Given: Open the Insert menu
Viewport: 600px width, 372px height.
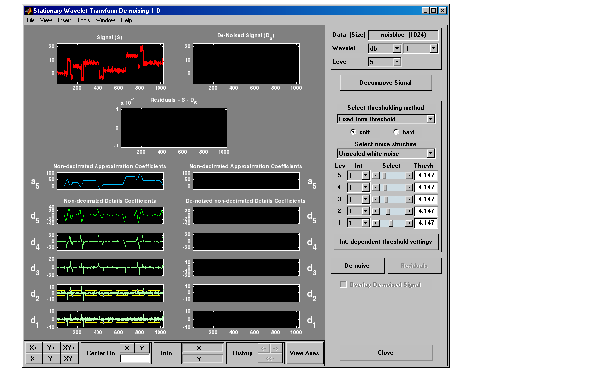Looking at the screenshot, I should 64,20.
